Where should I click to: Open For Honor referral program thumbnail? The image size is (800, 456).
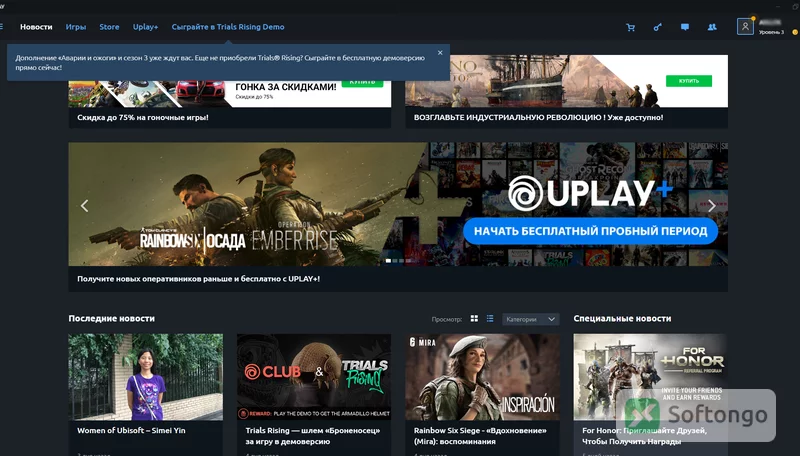click(x=651, y=377)
